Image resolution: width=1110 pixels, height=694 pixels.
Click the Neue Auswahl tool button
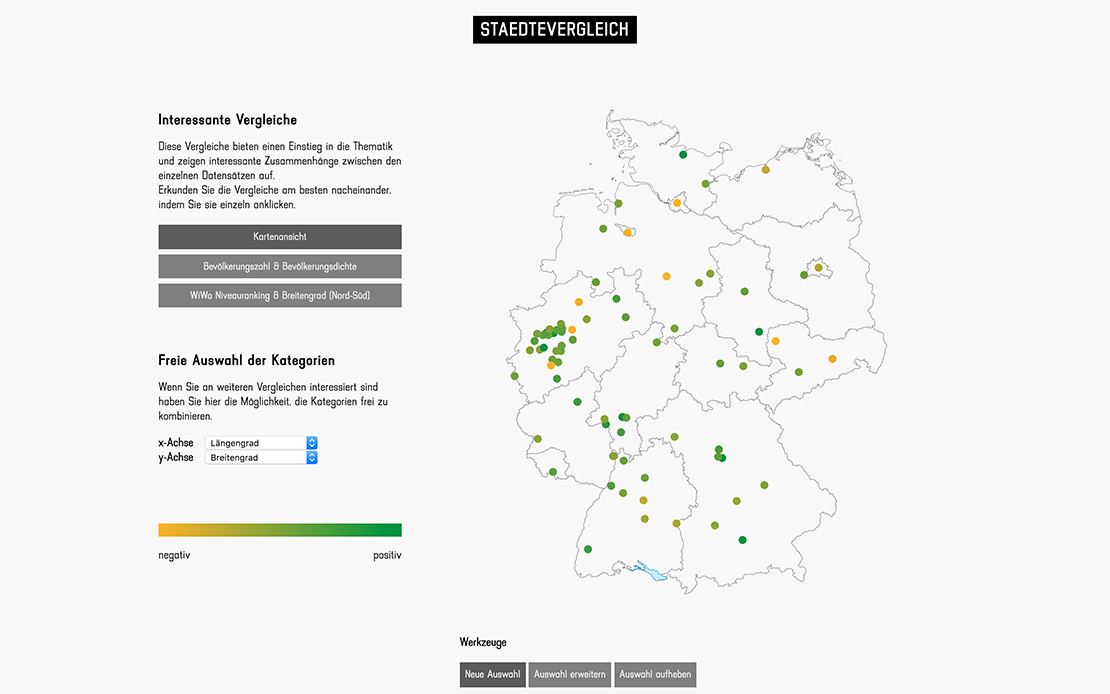(492, 674)
